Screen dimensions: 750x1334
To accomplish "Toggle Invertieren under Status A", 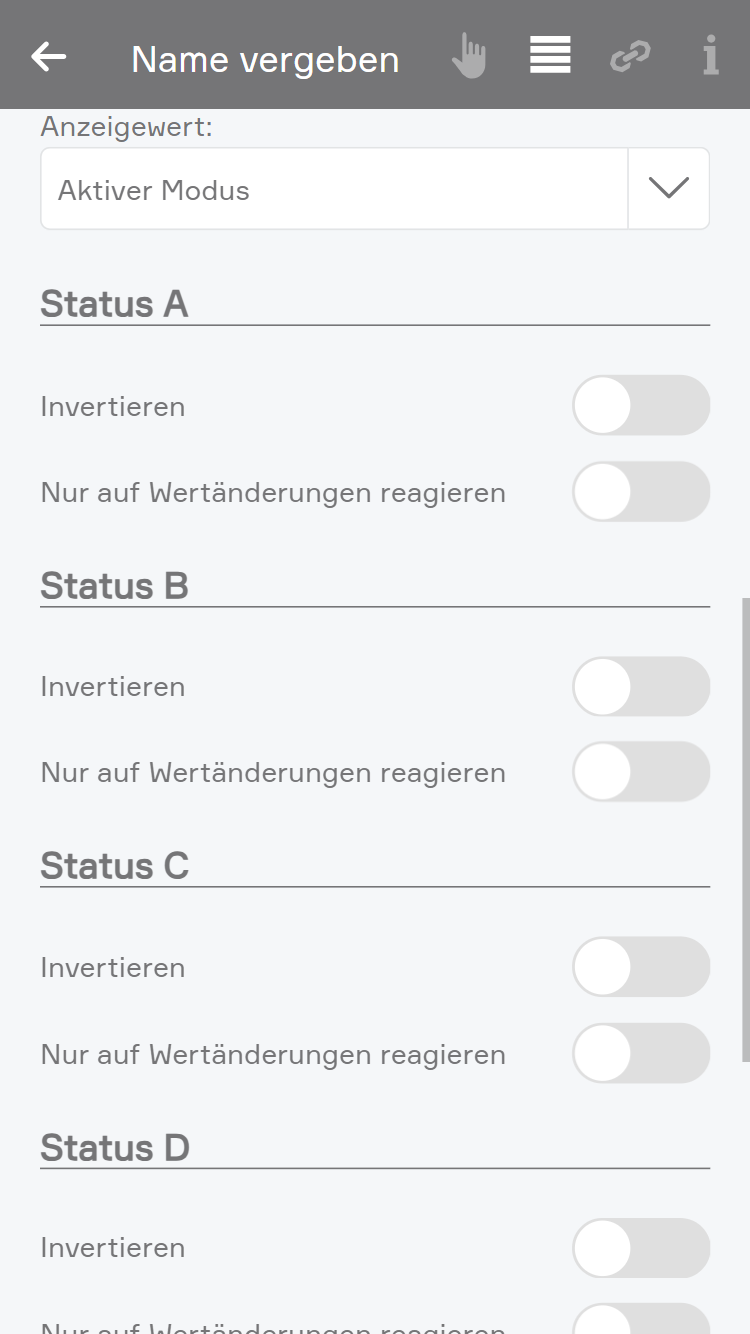I will pos(641,406).
